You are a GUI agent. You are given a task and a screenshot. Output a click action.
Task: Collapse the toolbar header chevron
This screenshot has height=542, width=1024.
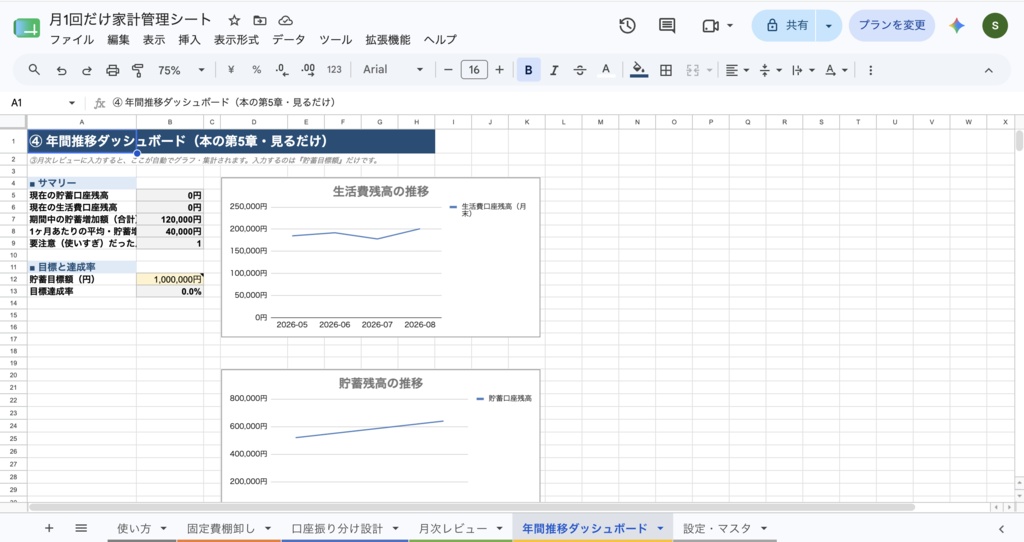tap(989, 71)
